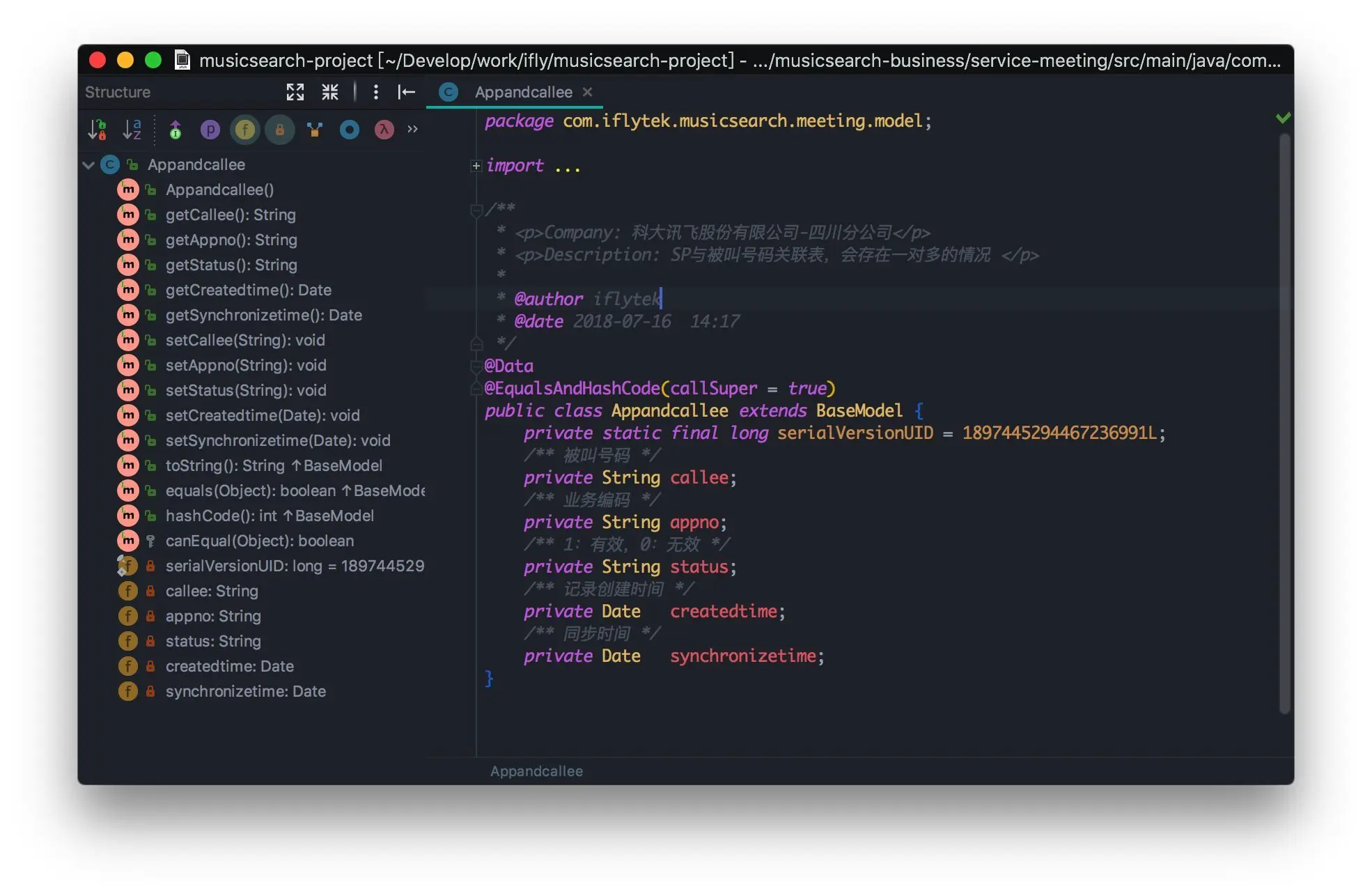Viewport: 1372px width, 896px height.
Task: Collapse the Appandcallee class tree node
Action: click(x=88, y=165)
